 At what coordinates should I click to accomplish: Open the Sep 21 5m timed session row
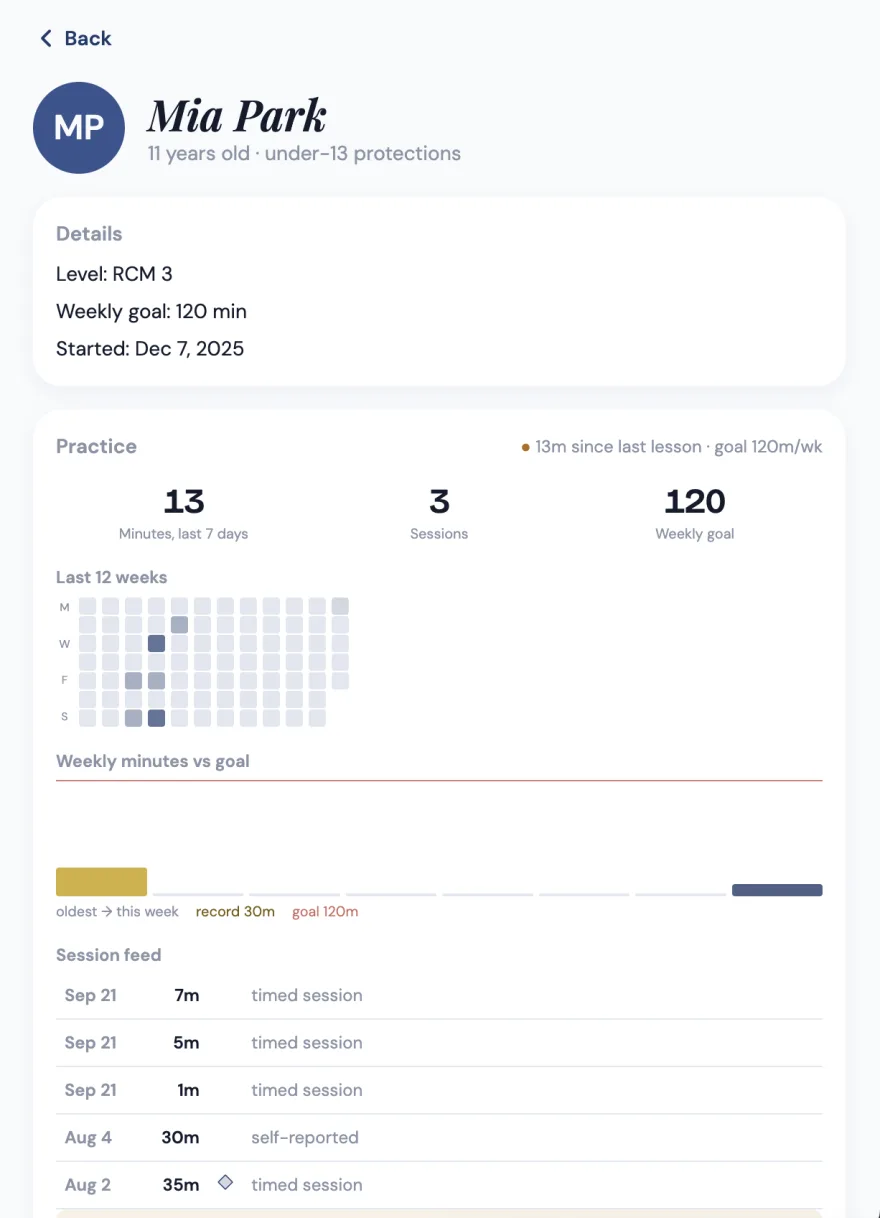[x=439, y=1043]
